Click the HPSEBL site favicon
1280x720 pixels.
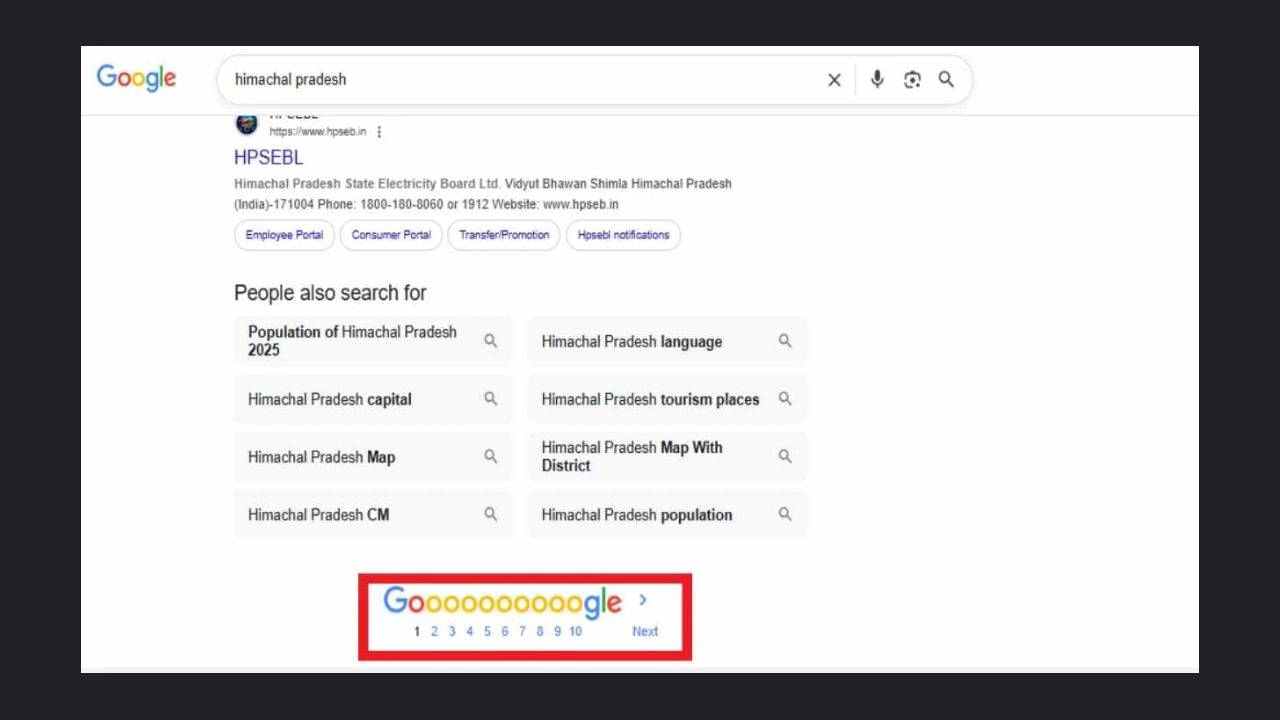(246, 122)
